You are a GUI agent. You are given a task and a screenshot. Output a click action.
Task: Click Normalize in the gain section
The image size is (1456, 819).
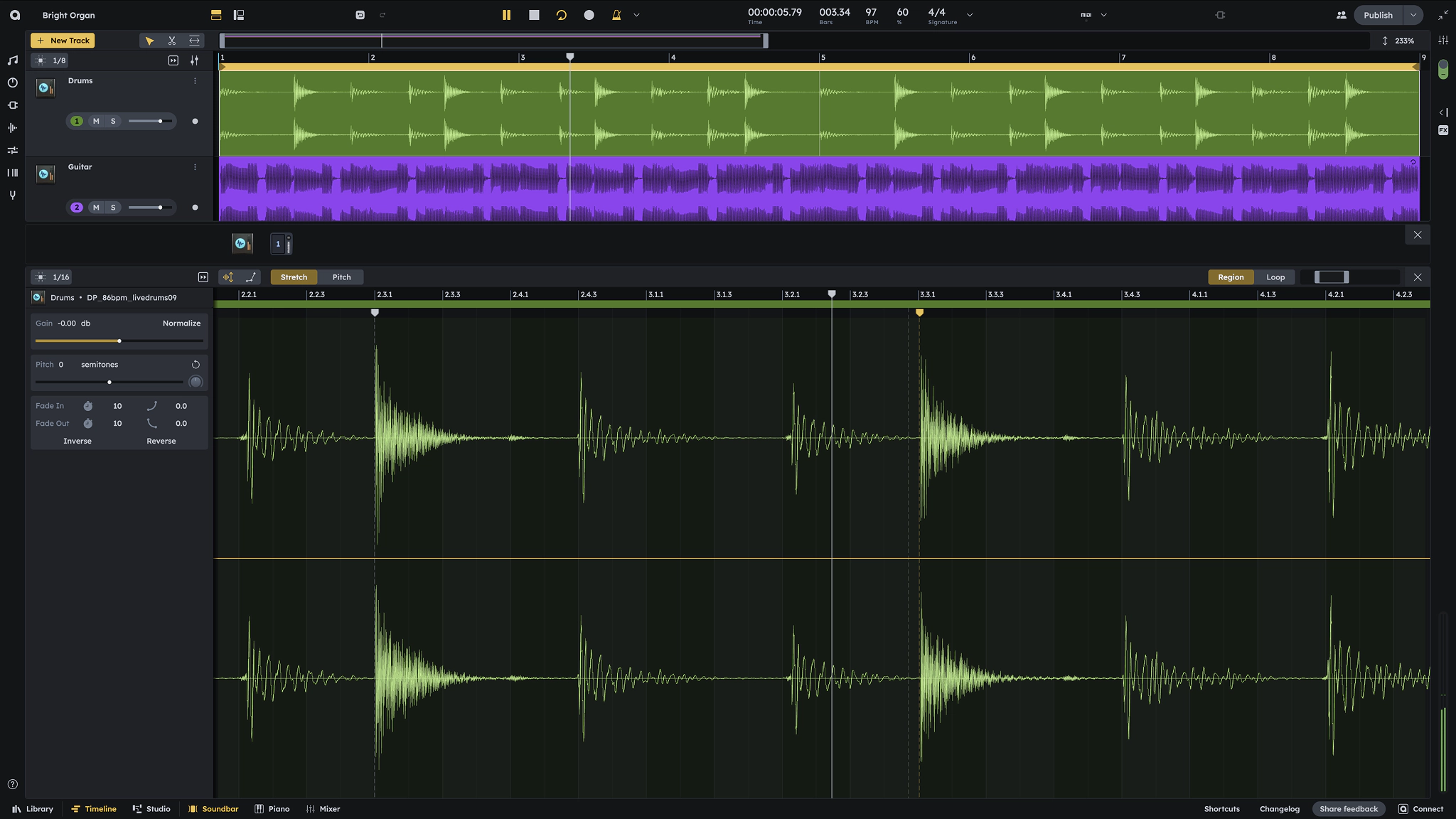point(181,323)
